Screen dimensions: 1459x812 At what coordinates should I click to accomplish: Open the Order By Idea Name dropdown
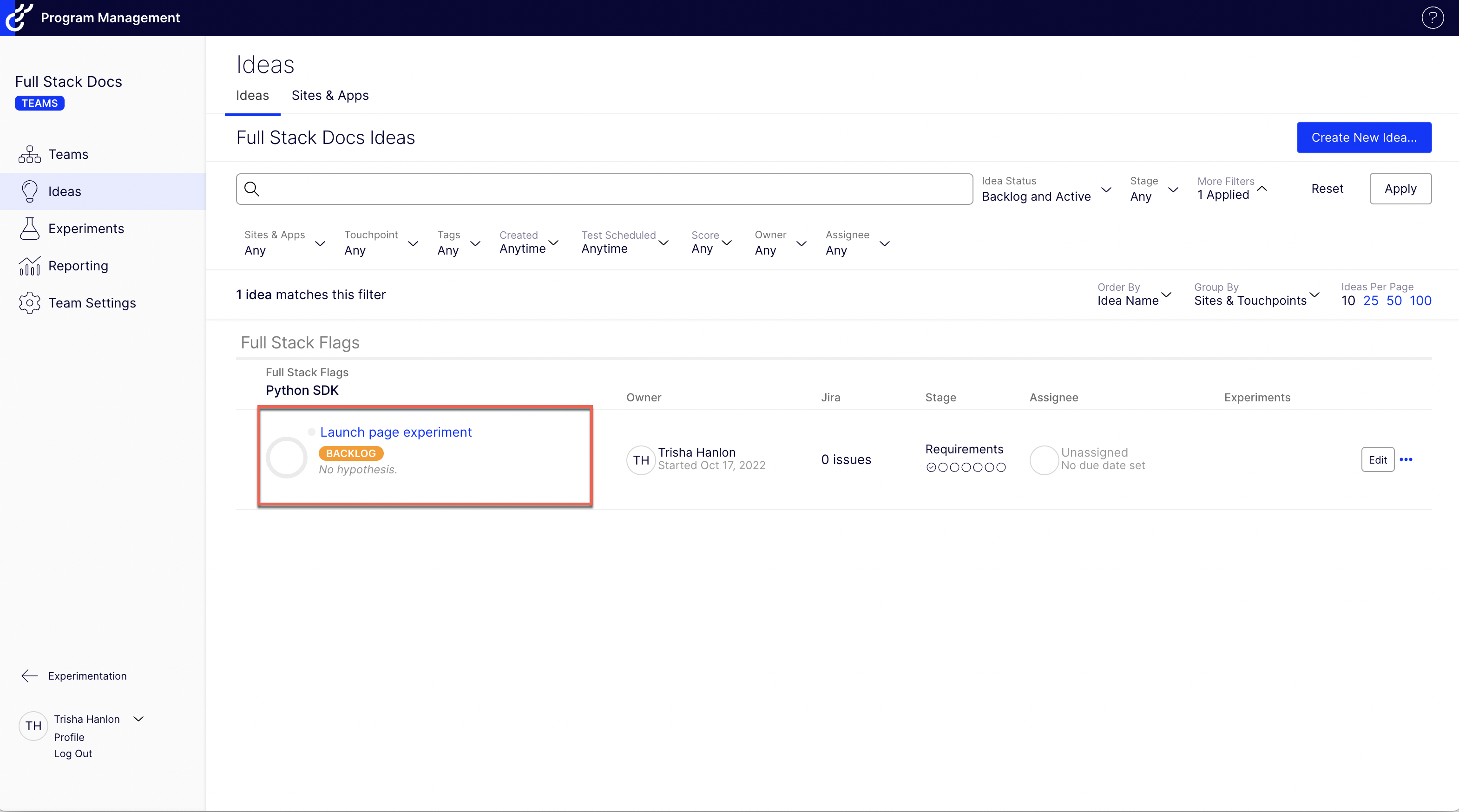1135,295
